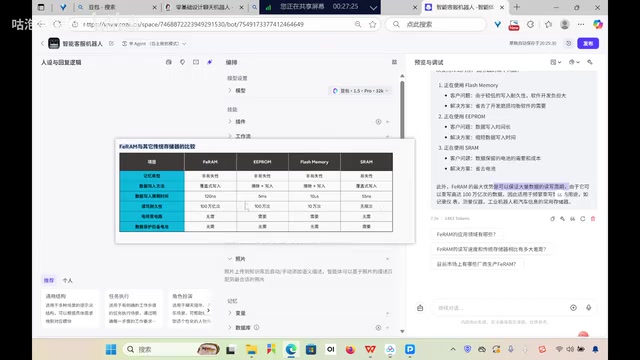Click the info icon beside 数据库
Viewport: 640px width, 360px height.
256,327
